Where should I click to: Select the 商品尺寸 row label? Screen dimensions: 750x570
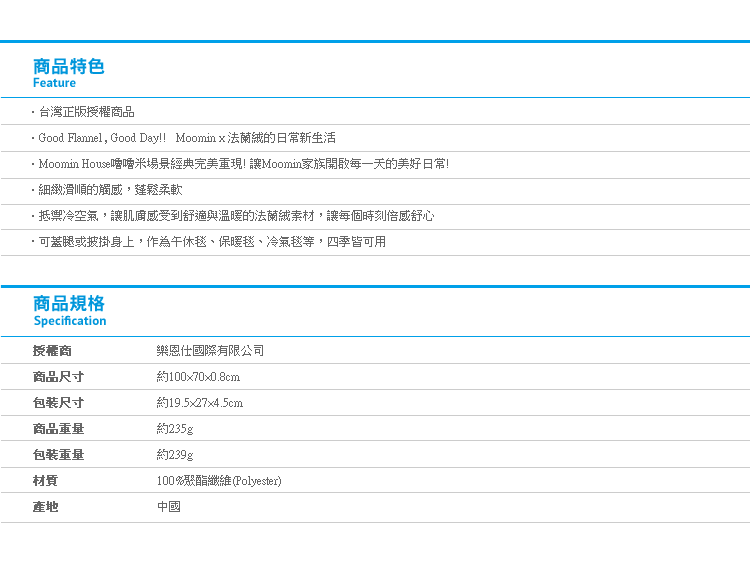[x=58, y=377]
